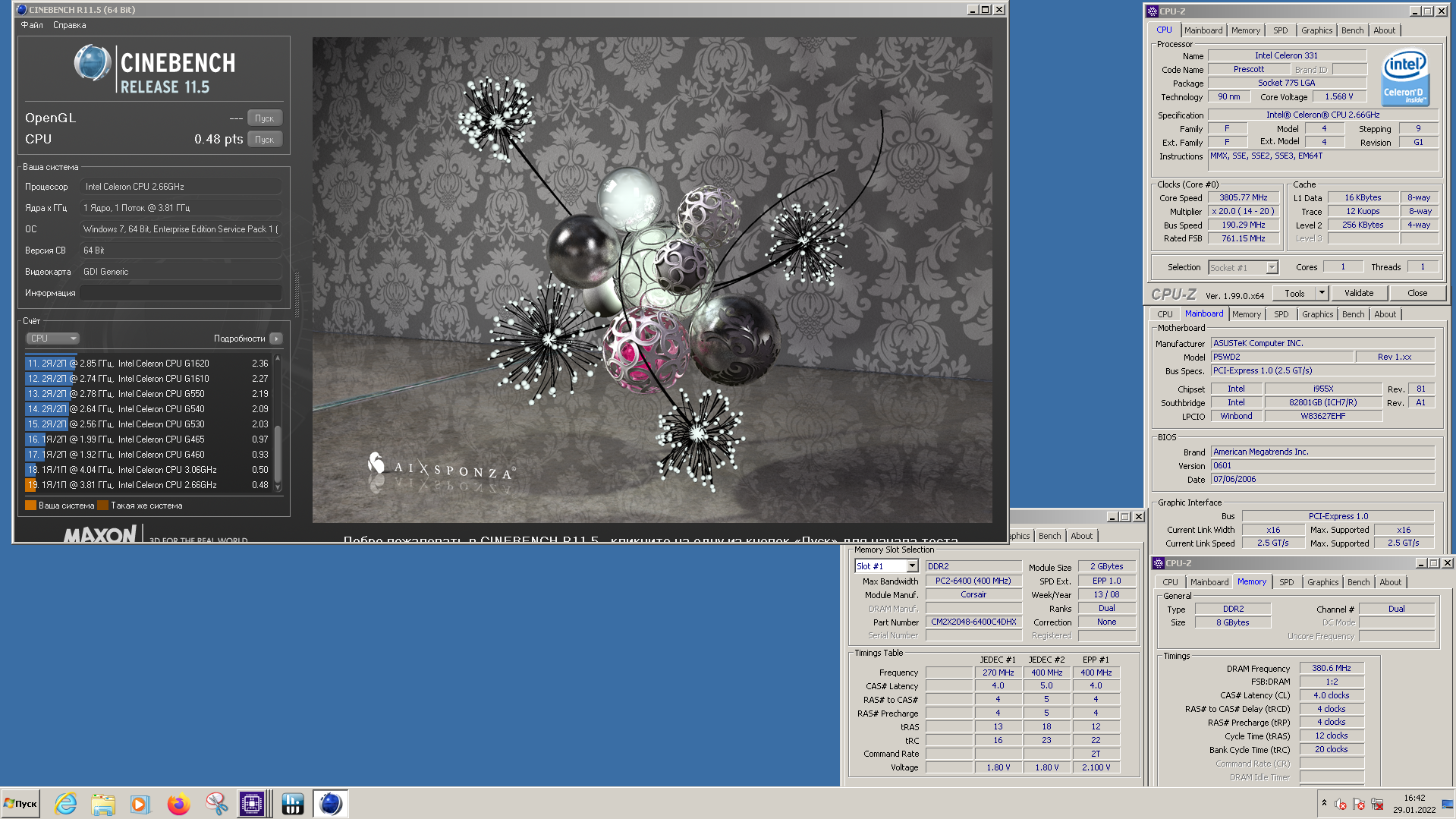Switch to Cinebench via its taskbar icon
This screenshot has height=819, width=1456.
point(331,804)
